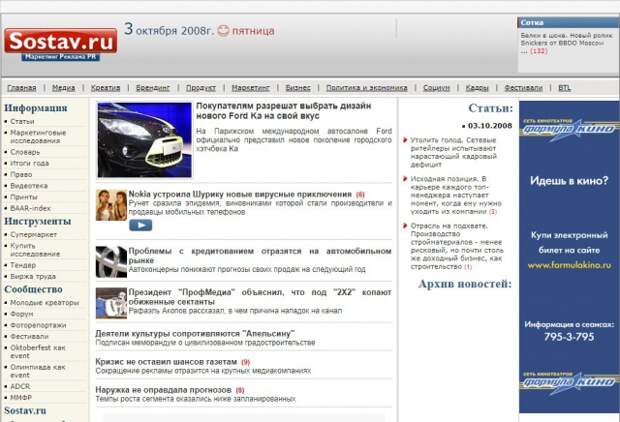Screen dimensions: 620x422
Task: Open Проблемы с кредитованием headline
Action: click(260, 255)
